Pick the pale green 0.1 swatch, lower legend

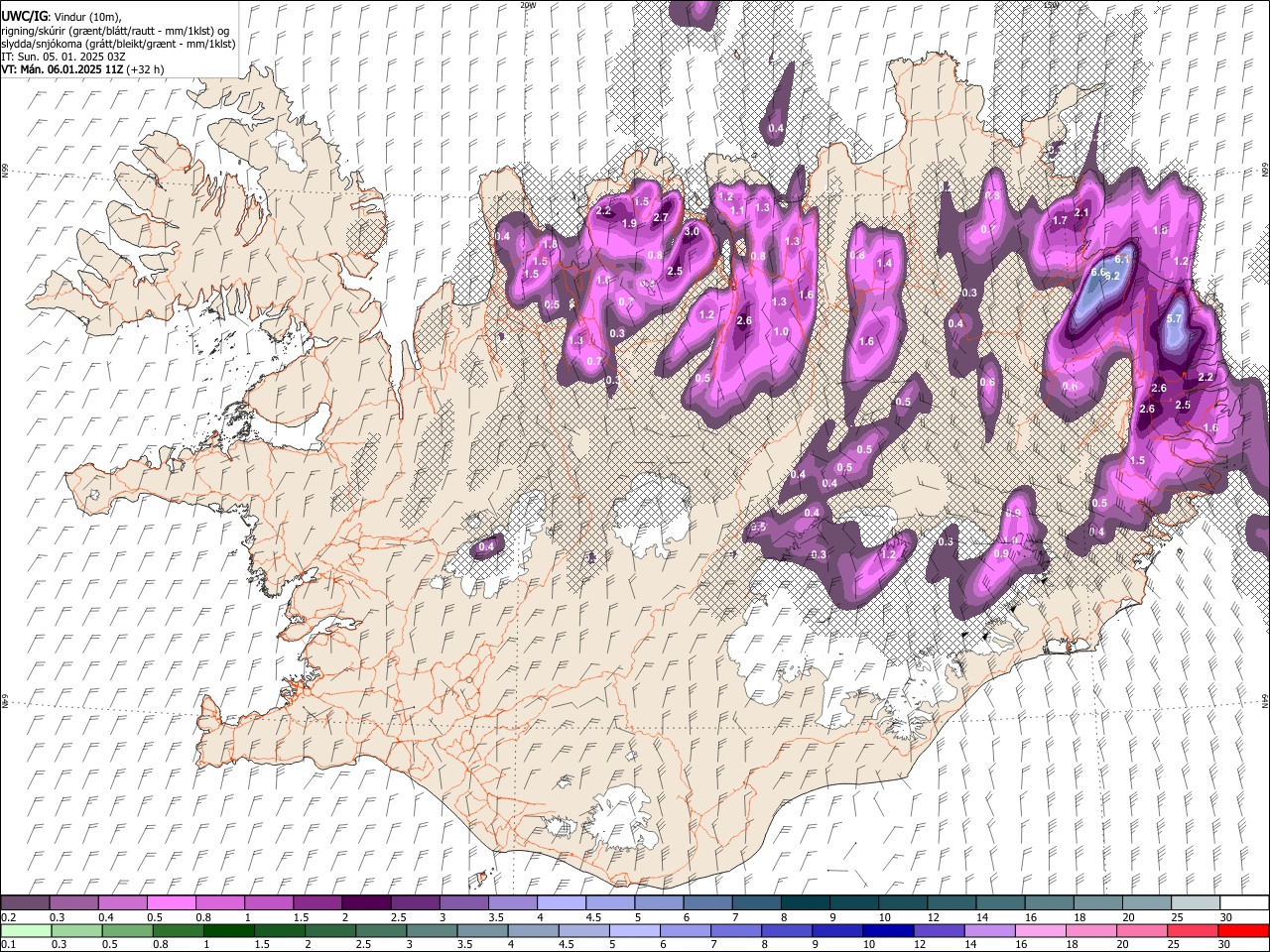(x=26, y=930)
